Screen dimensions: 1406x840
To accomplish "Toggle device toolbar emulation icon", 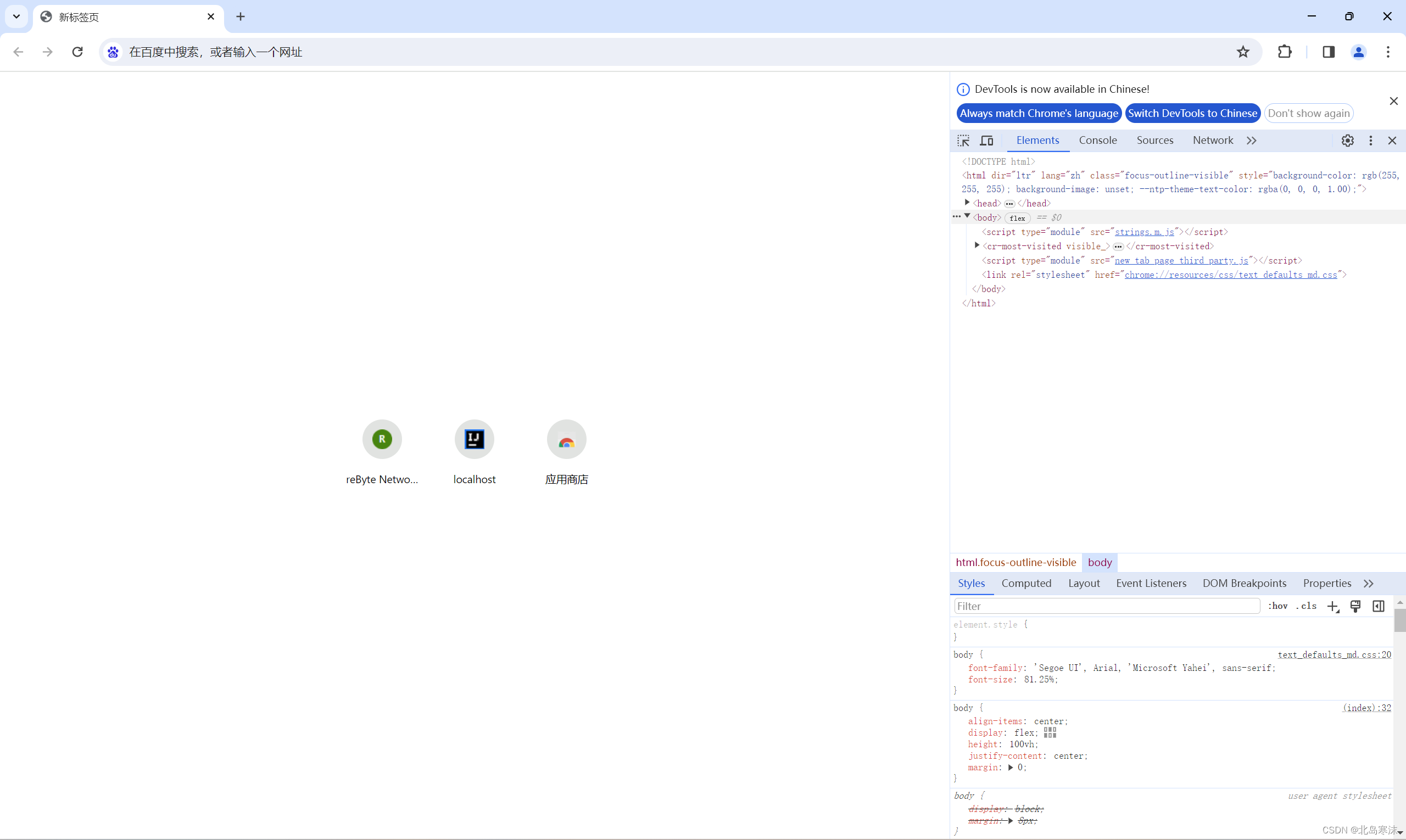I will (x=987, y=141).
